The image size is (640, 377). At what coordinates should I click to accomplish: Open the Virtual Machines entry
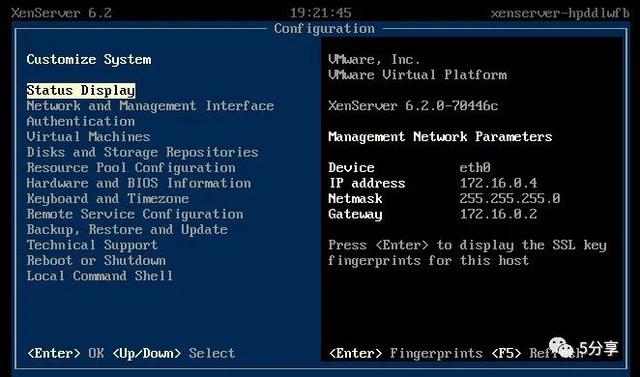89,137
